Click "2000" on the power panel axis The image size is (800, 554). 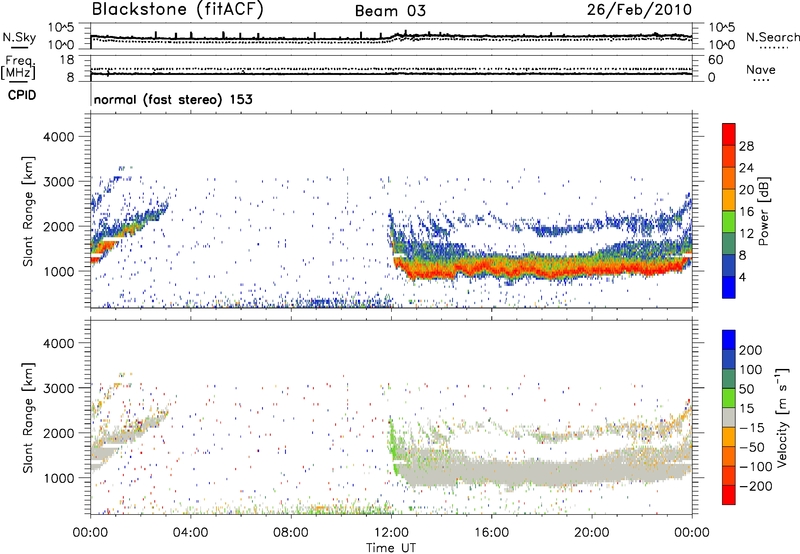tap(58, 226)
